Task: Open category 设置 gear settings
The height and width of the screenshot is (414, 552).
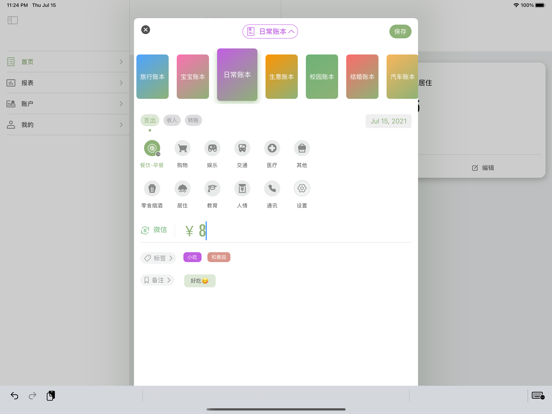Action: pyautogui.click(x=302, y=188)
